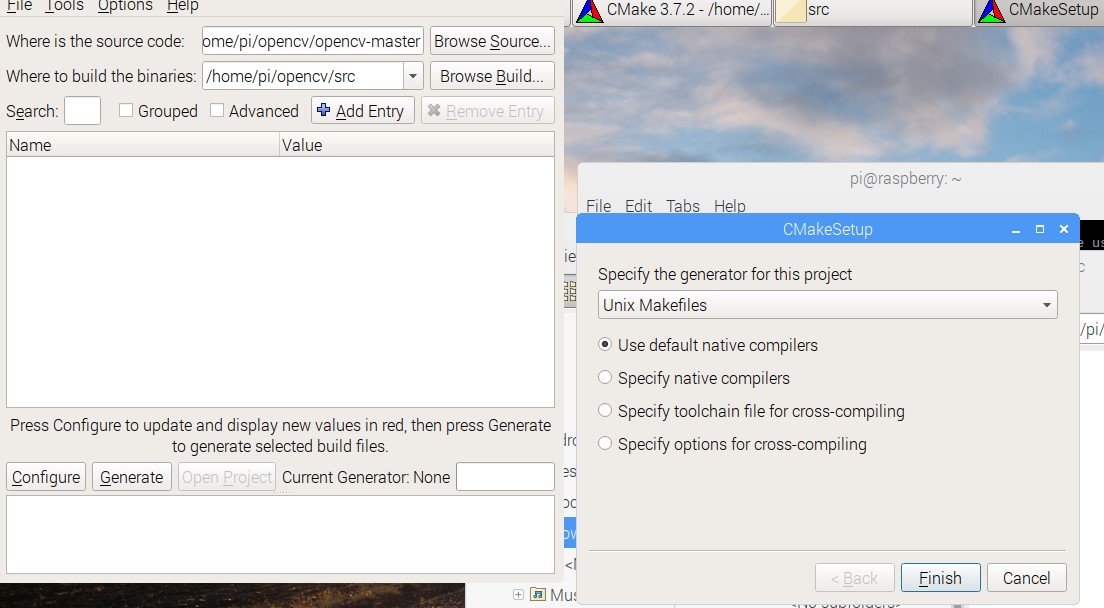Open terminal File menu
1104x608 pixels.
[x=598, y=206]
